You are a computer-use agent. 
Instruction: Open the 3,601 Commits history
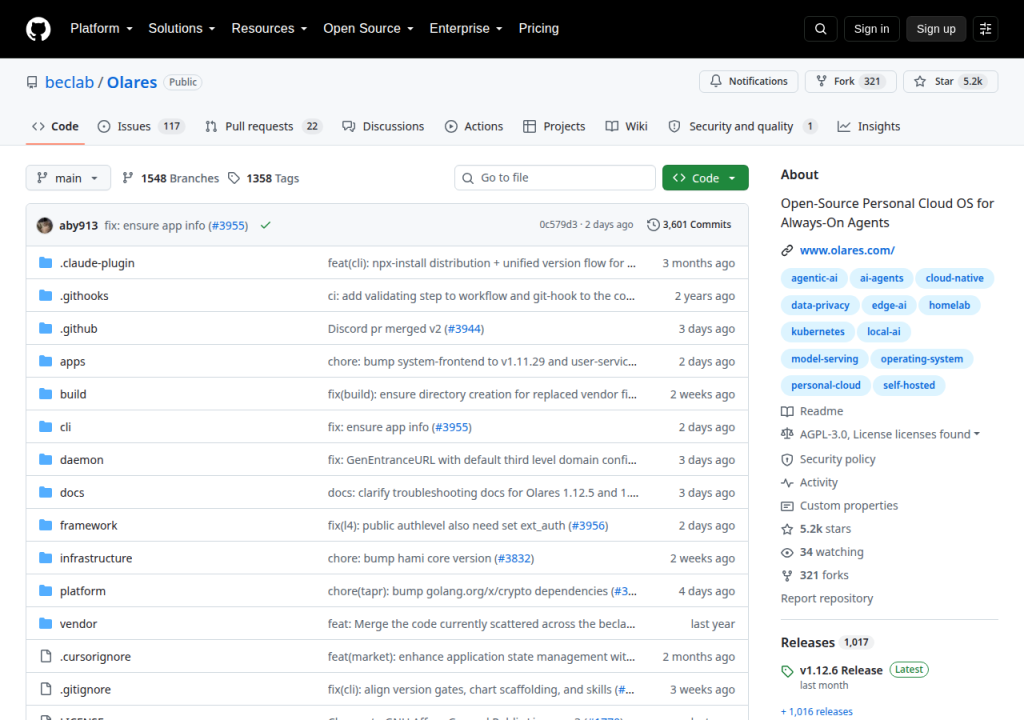(689, 225)
